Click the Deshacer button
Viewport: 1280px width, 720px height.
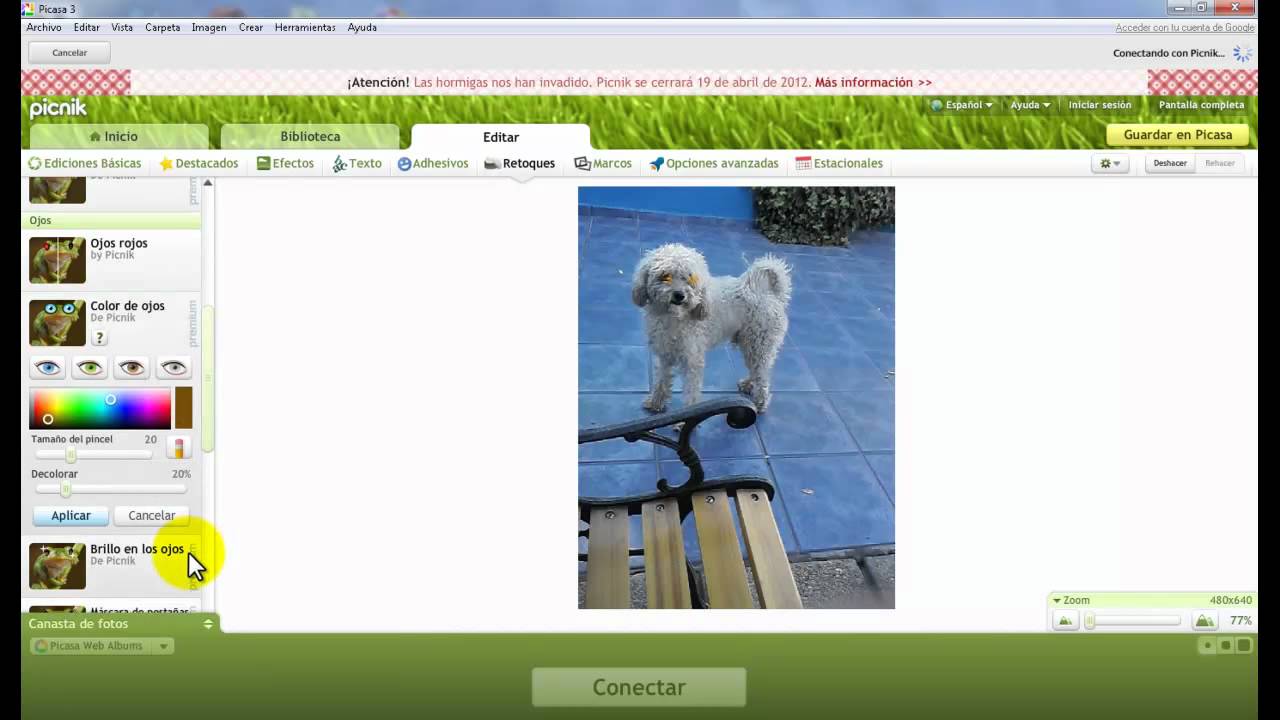pyautogui.click(x=1170, y=163)
